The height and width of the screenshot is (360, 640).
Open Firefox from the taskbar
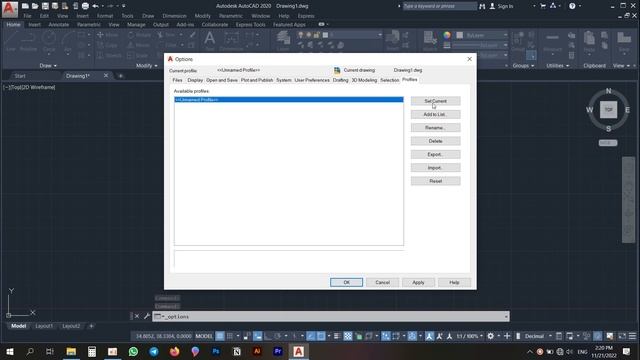click(175, 351)
